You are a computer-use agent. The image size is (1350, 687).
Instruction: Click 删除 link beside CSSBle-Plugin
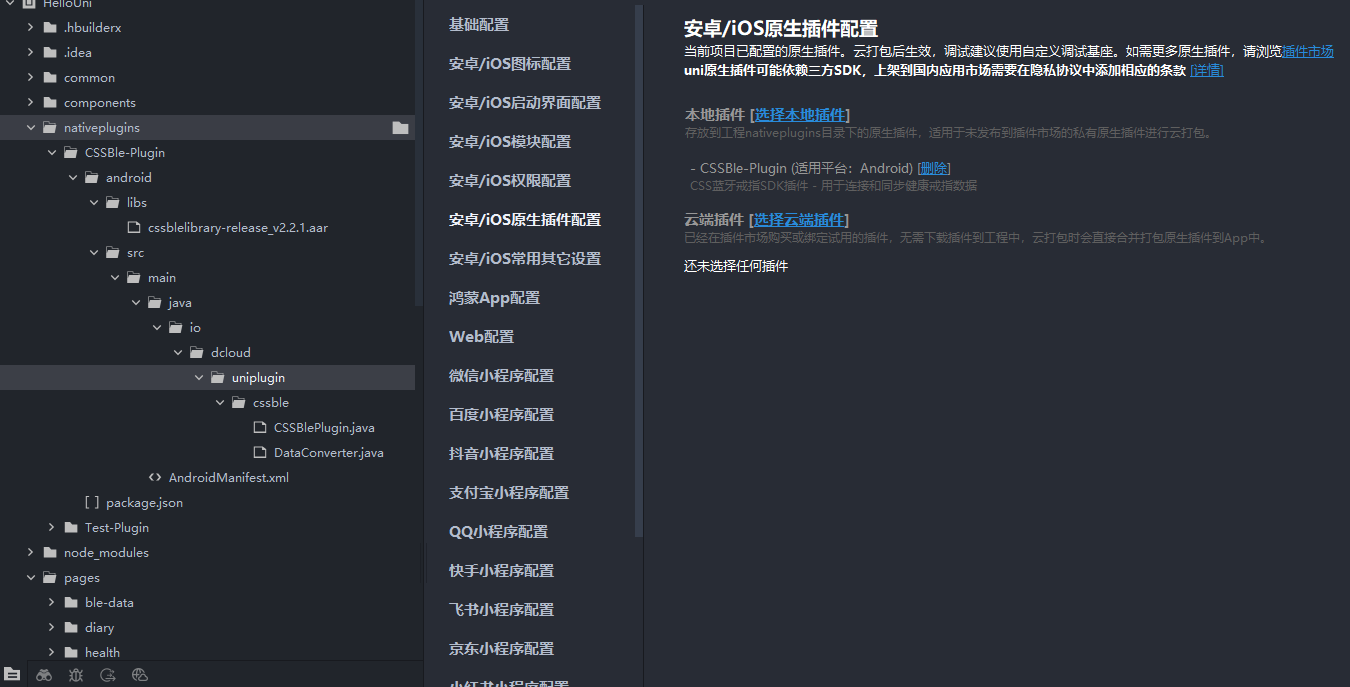coord(933,168)
